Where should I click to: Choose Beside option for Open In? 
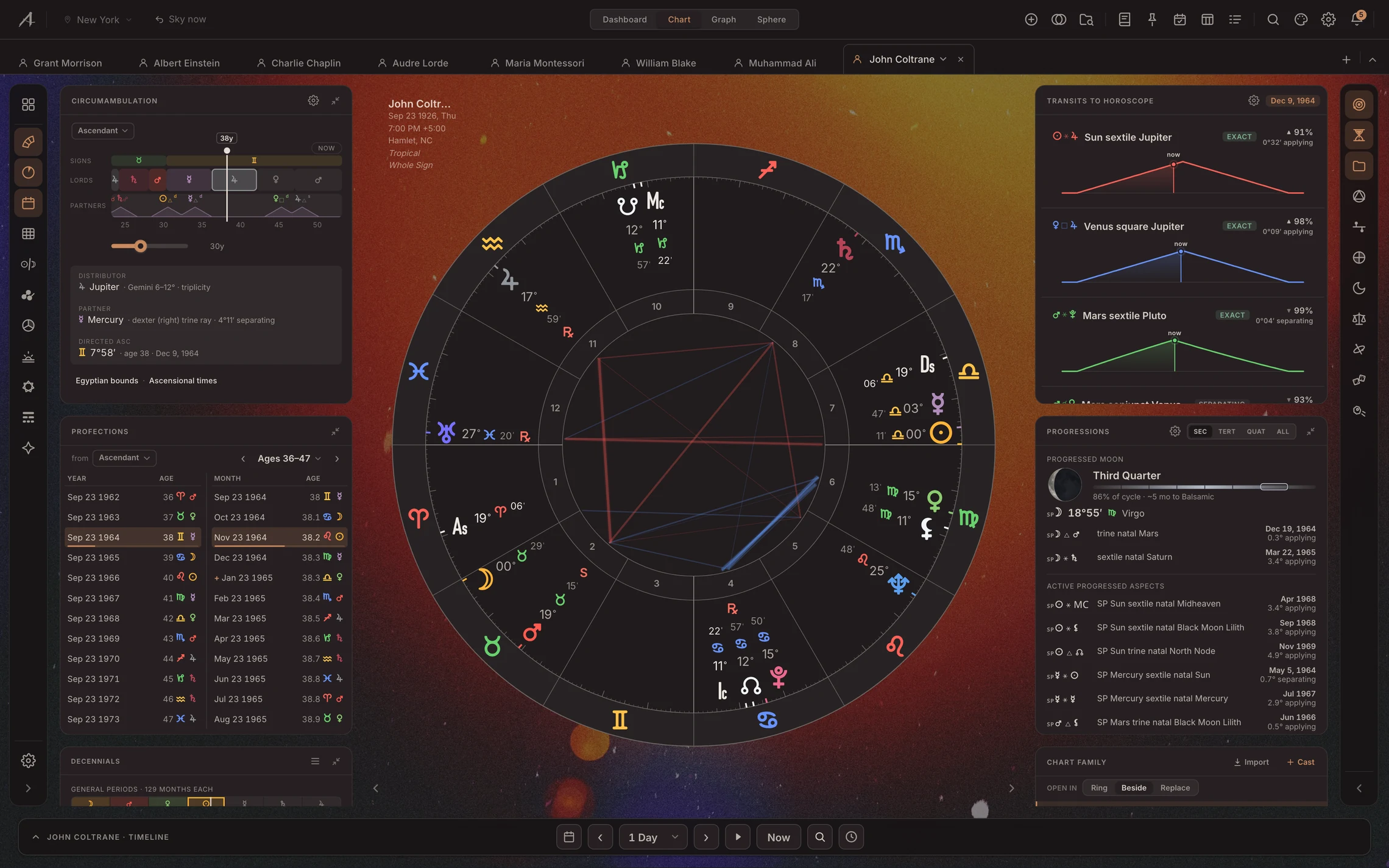[1133, 788]
